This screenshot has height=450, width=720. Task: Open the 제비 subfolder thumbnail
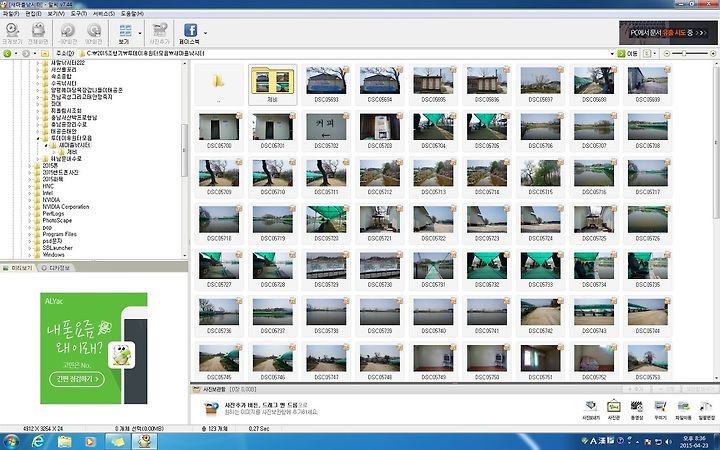point(273,84)
